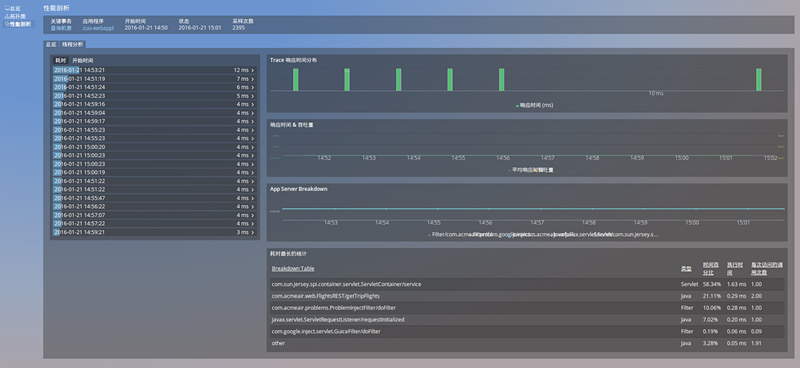Select trace 2016-01-21 14:57:22

(154, 224)
